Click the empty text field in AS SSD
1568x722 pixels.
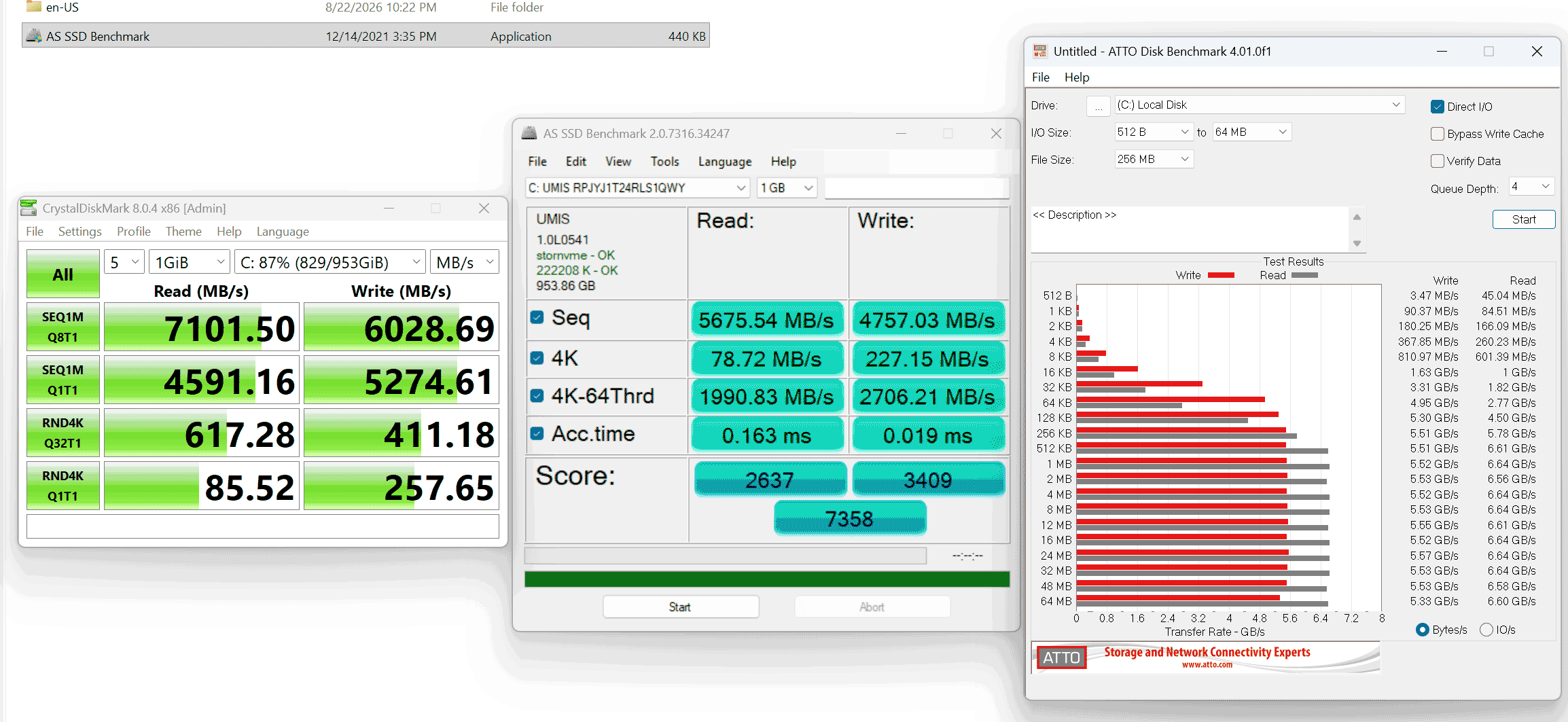click(x=916, y=187)
